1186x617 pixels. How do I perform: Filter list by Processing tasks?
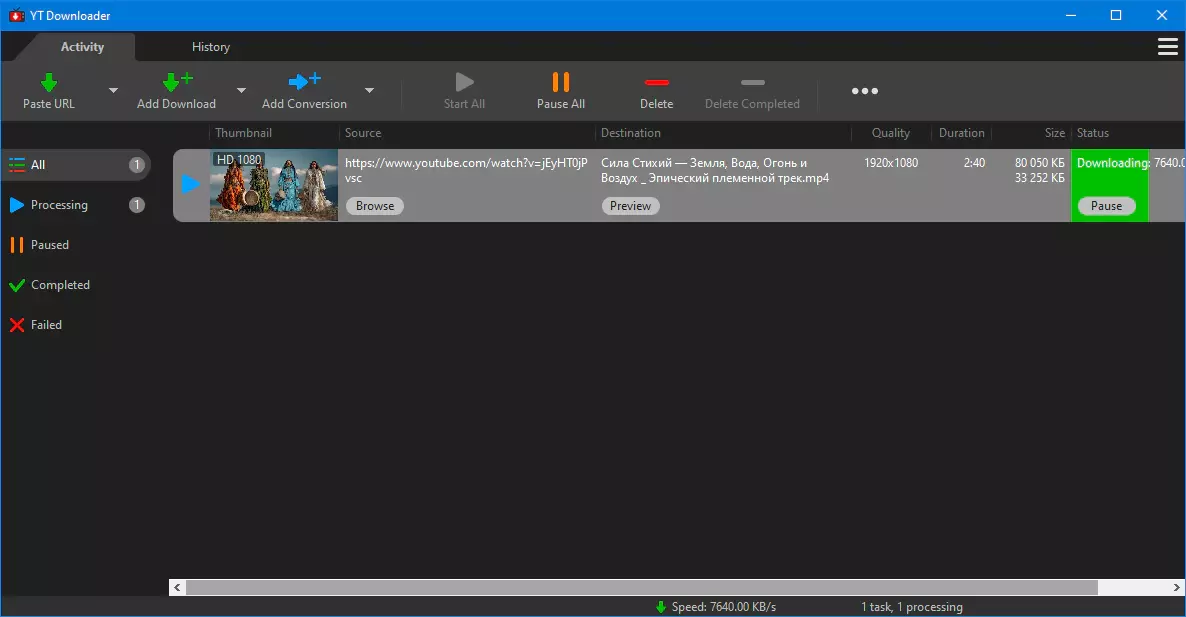[x=59, y=205]
